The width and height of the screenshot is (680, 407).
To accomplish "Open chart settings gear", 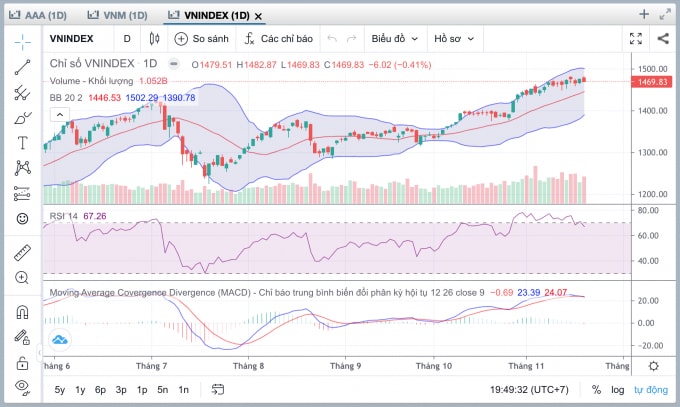I will [654, 366].
